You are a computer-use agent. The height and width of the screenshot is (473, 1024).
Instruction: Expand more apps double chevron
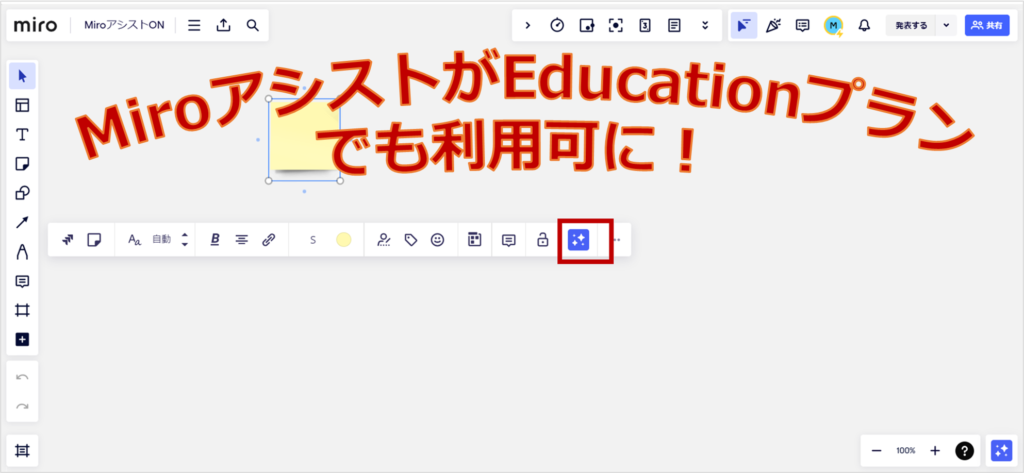click(x=705, y=25)
